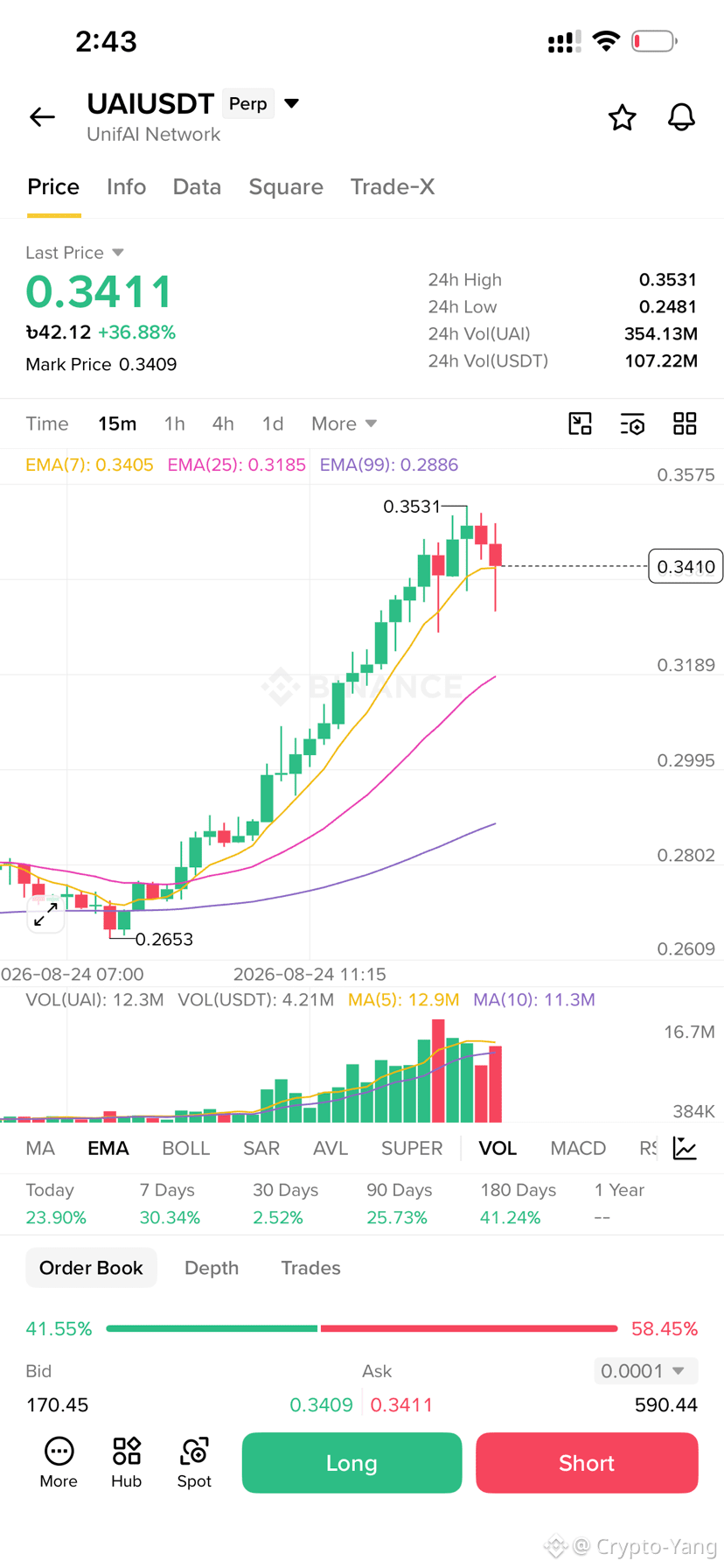The width and height of the screenshot is (724, 1568).
Task: Open the Hub icon
Action: [x=126, y=1462]
